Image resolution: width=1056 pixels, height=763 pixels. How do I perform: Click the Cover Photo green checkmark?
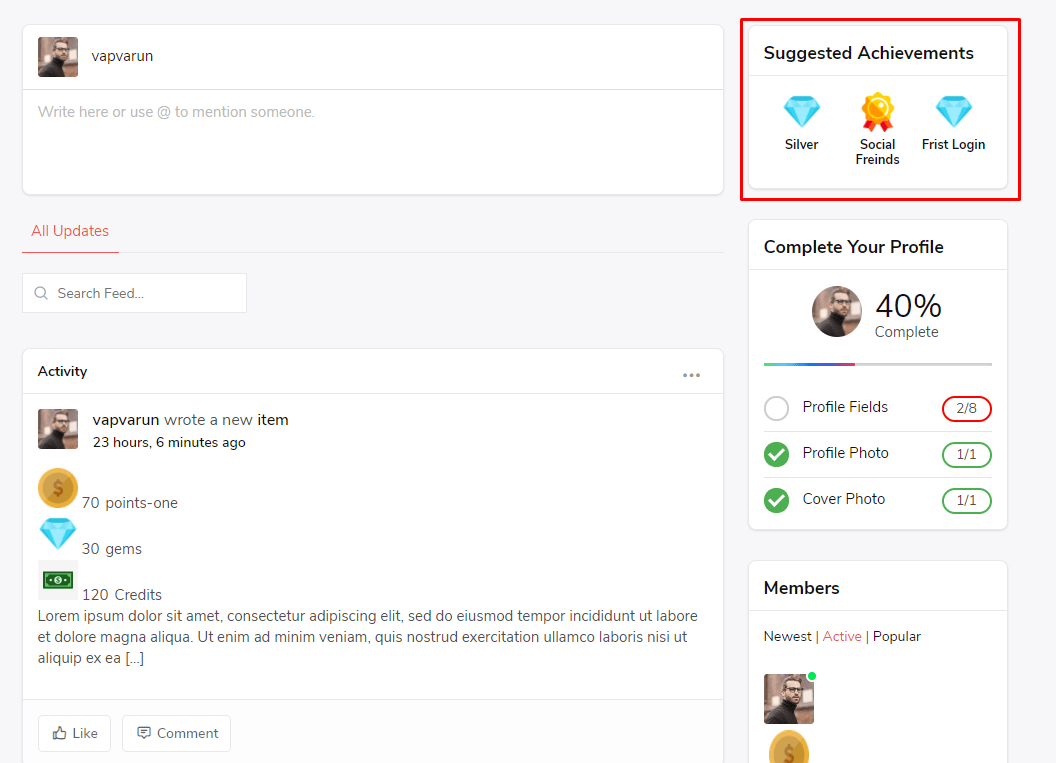(x=776, y=500)
